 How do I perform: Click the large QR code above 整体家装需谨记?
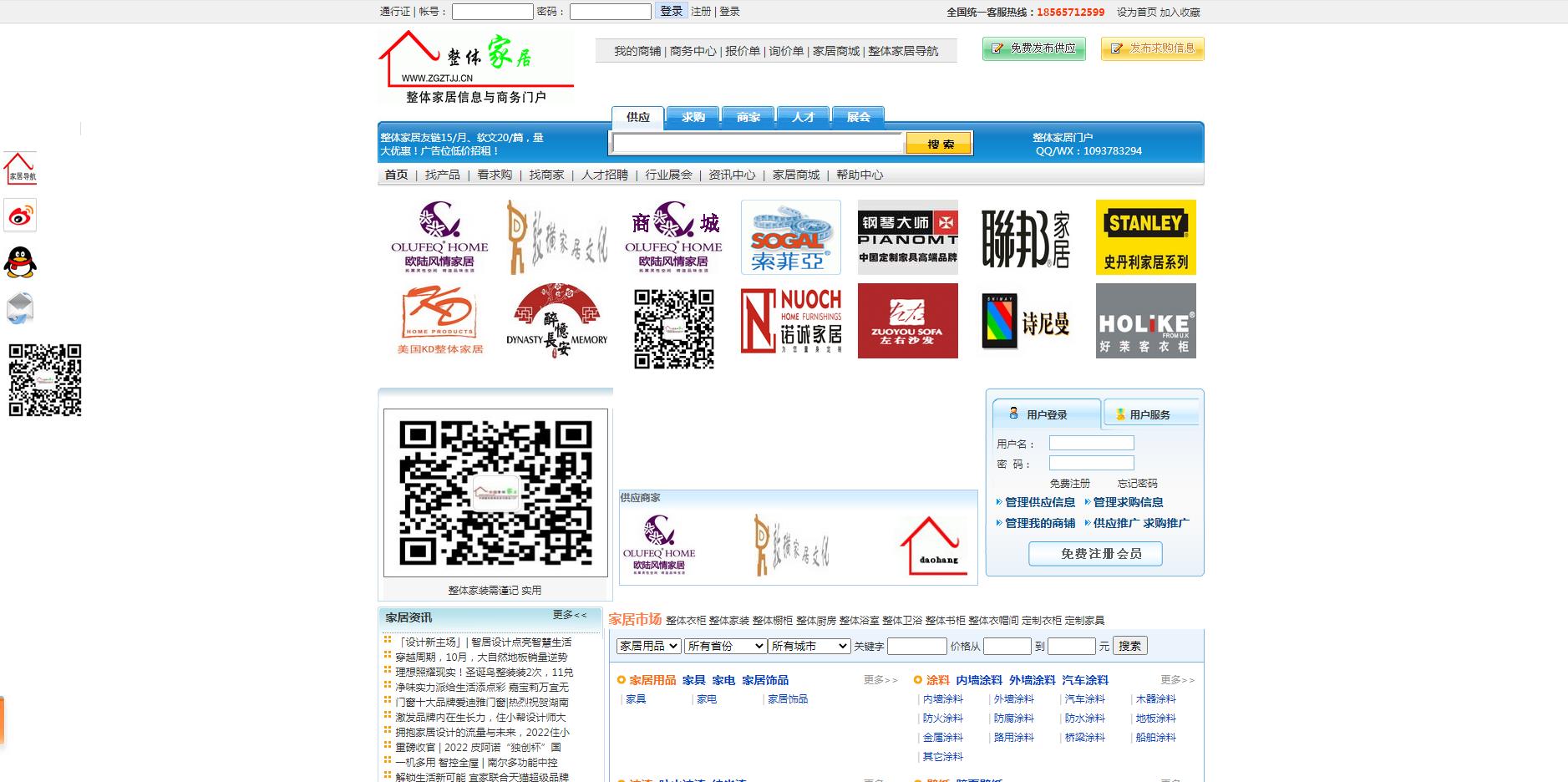click(x=495, y=493)
